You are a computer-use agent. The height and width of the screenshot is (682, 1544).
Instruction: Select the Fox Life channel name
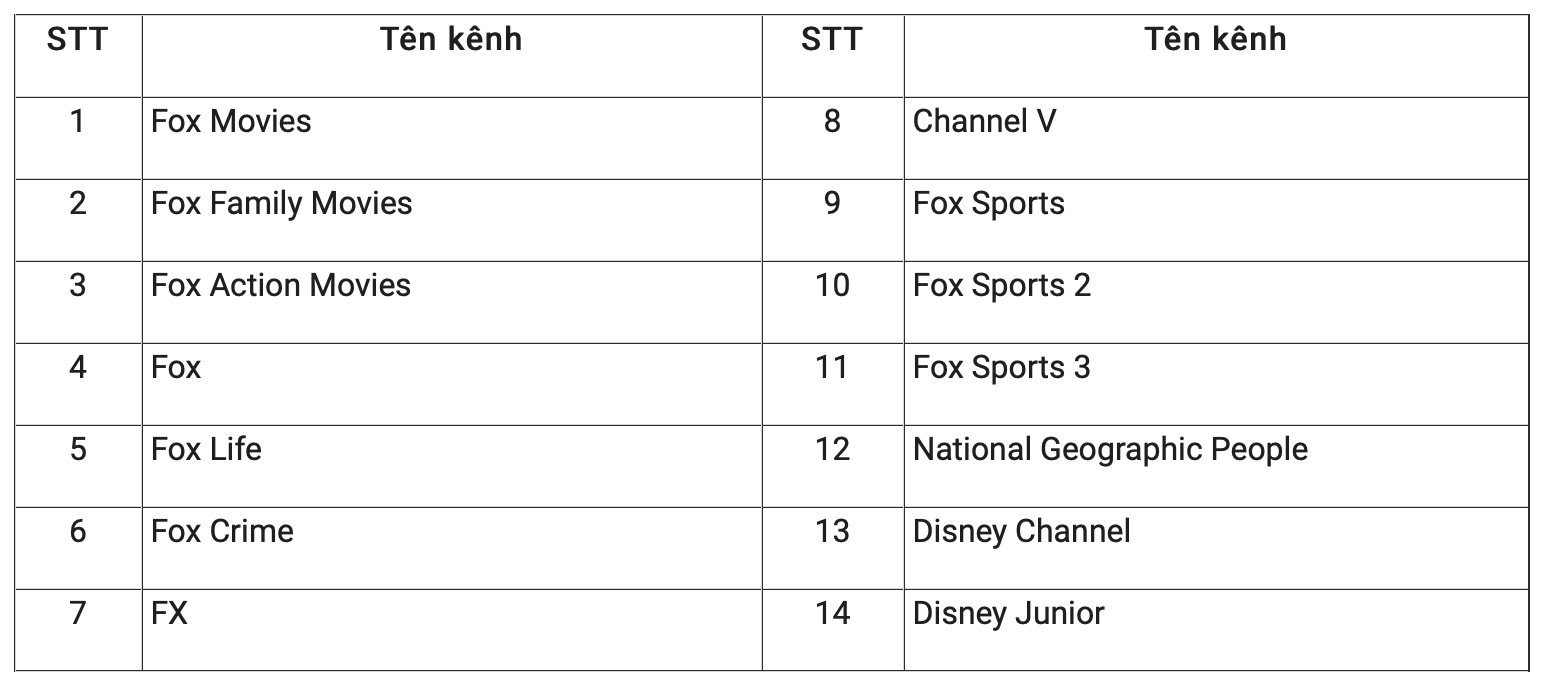click(206, 450)
